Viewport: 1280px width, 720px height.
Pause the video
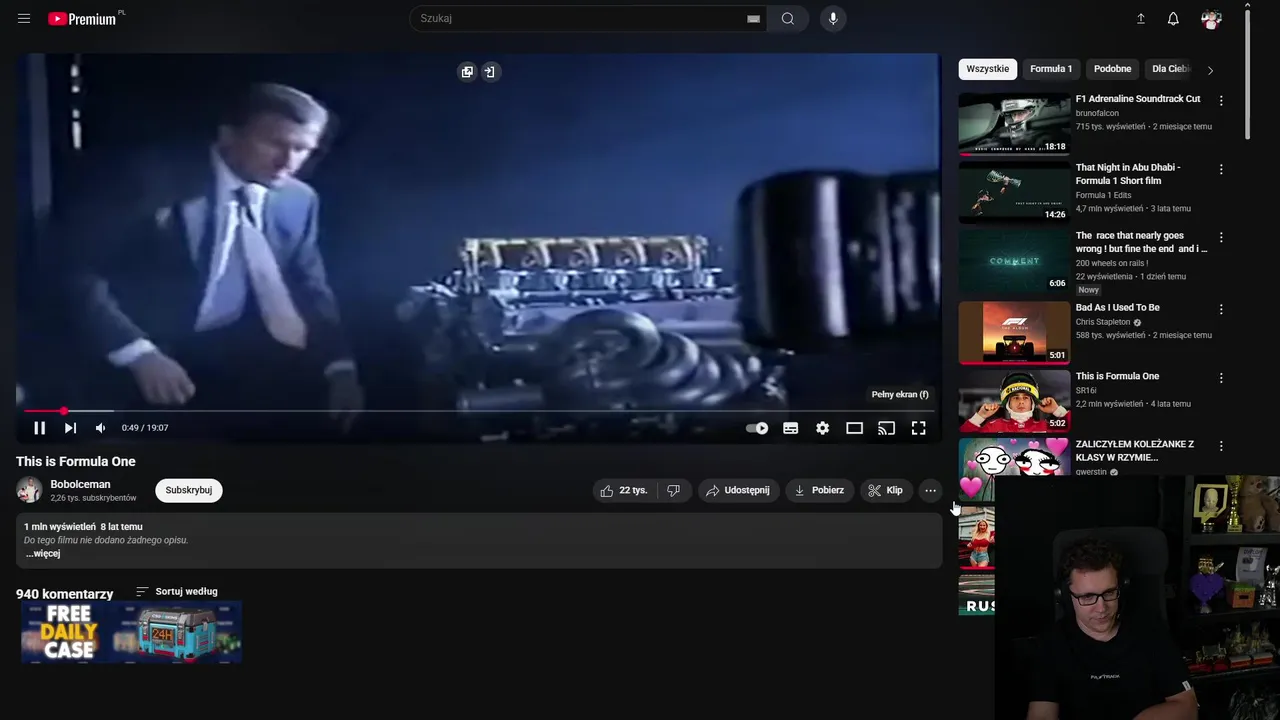(39, 428)
